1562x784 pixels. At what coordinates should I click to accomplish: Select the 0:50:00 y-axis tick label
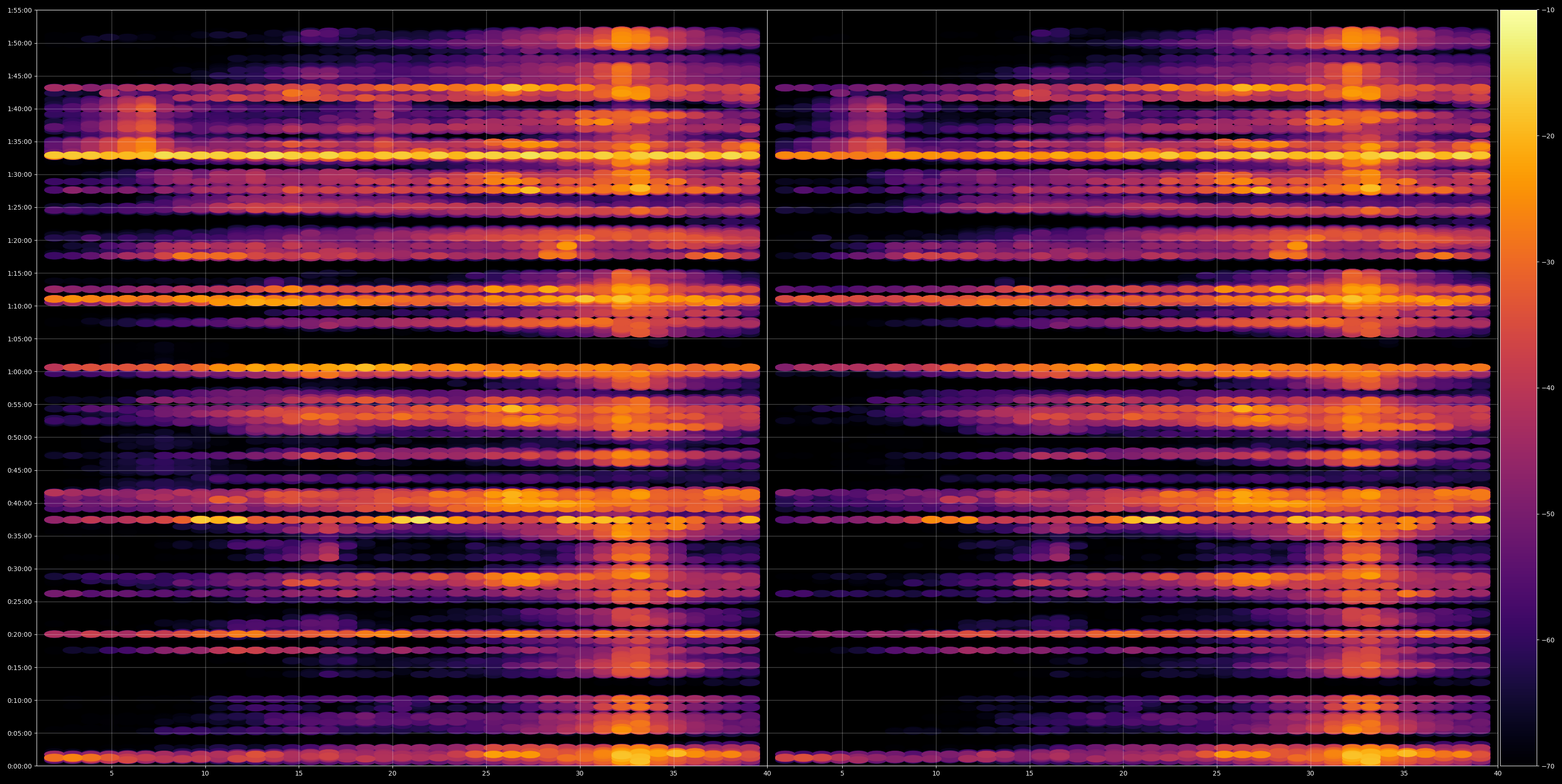tap(19, 437)
